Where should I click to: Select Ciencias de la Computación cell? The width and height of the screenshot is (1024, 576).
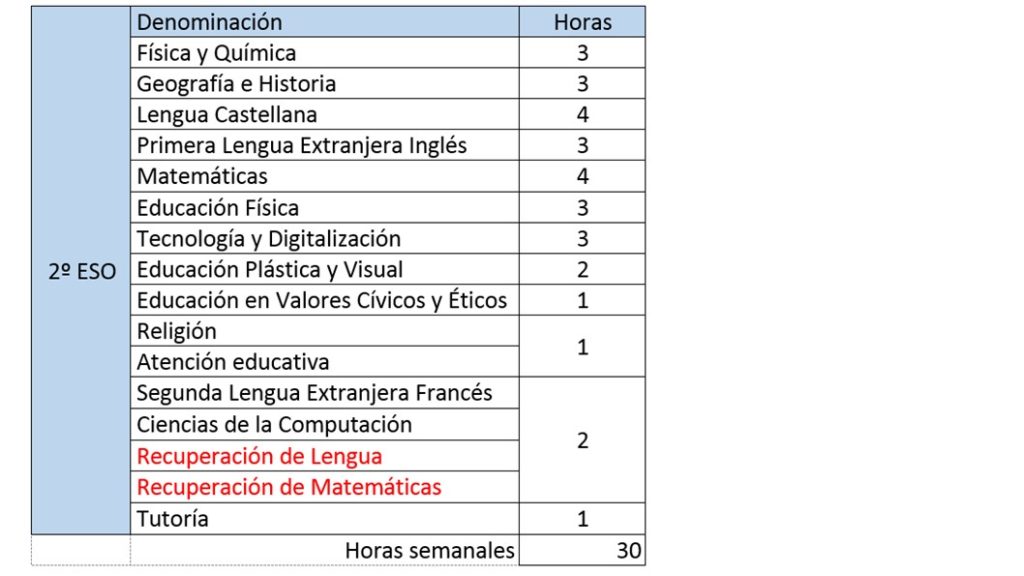[274, 424]
